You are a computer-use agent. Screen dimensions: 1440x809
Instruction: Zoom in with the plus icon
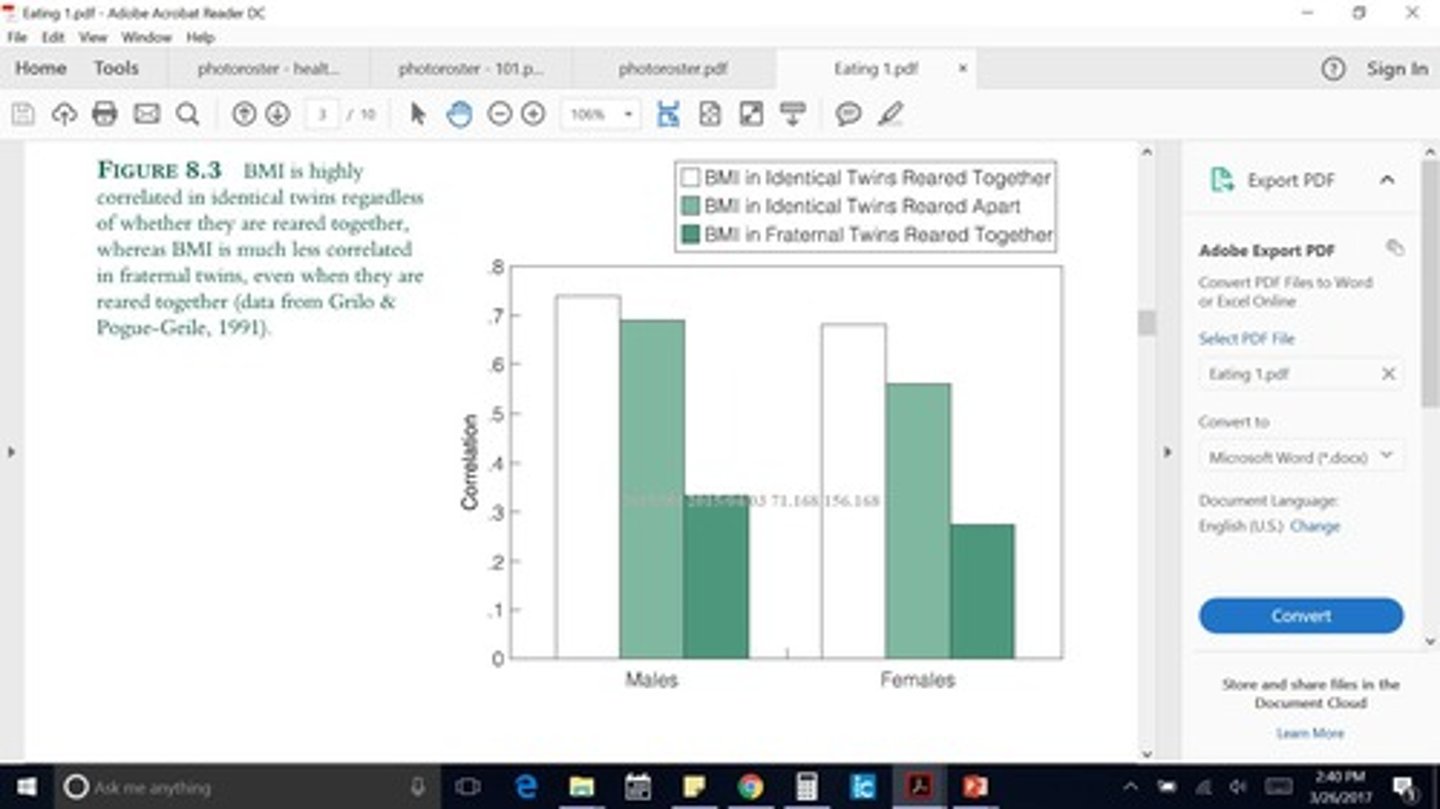[533, 114]
